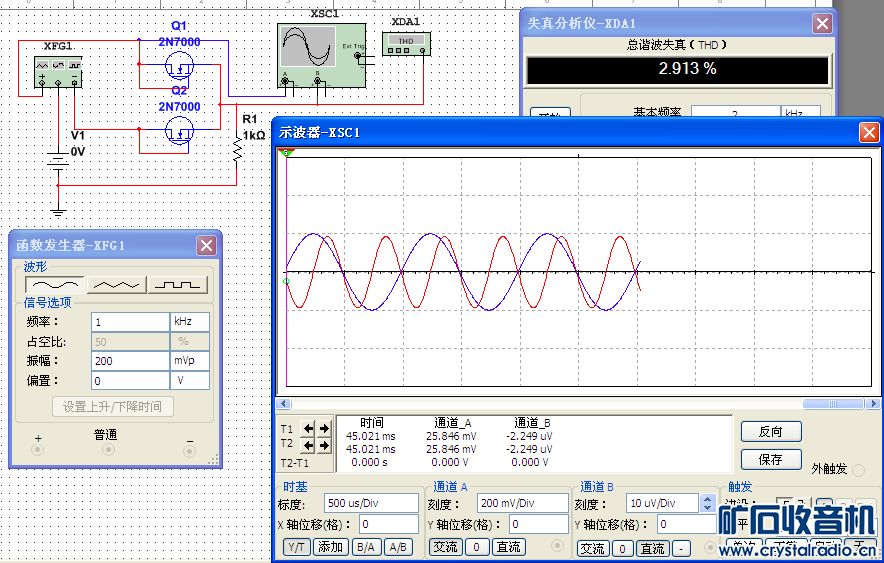Open the kHz frequency unit dropdown
This screenshot has width=884, height=563.
pyautogui.click(x=190, y=322)
